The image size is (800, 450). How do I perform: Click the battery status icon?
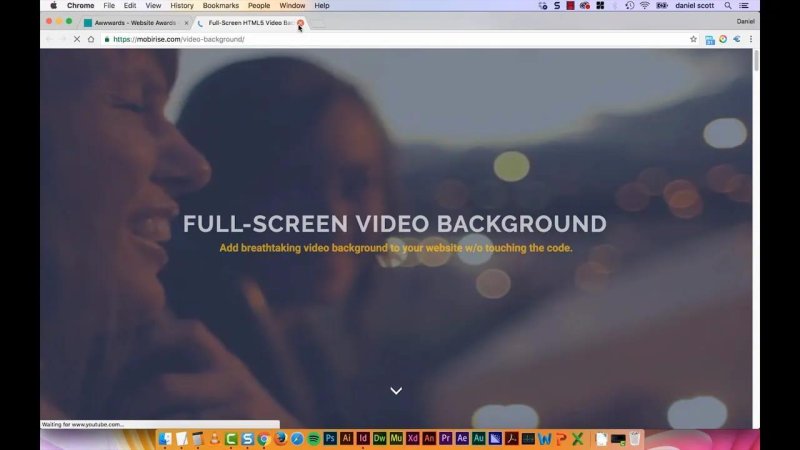[662, 6]
